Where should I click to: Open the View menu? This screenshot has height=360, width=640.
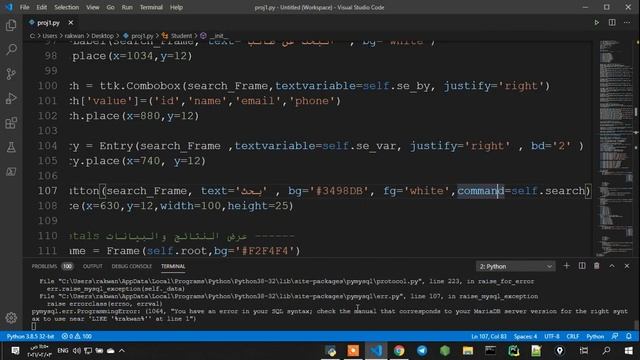pyautogui.click(x=93, y=7)
